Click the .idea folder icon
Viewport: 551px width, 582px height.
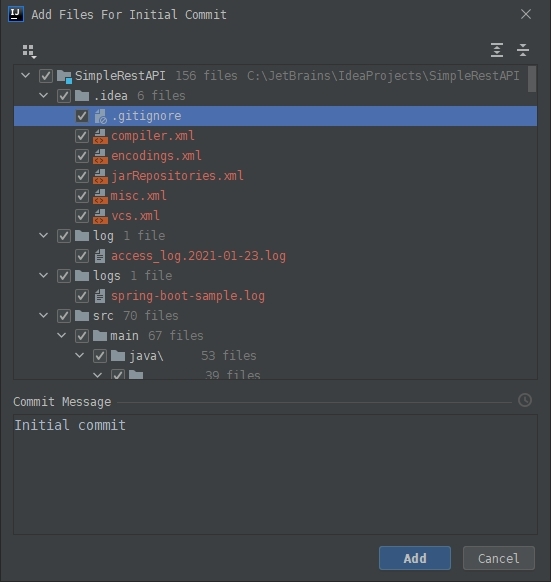(82, 96)
